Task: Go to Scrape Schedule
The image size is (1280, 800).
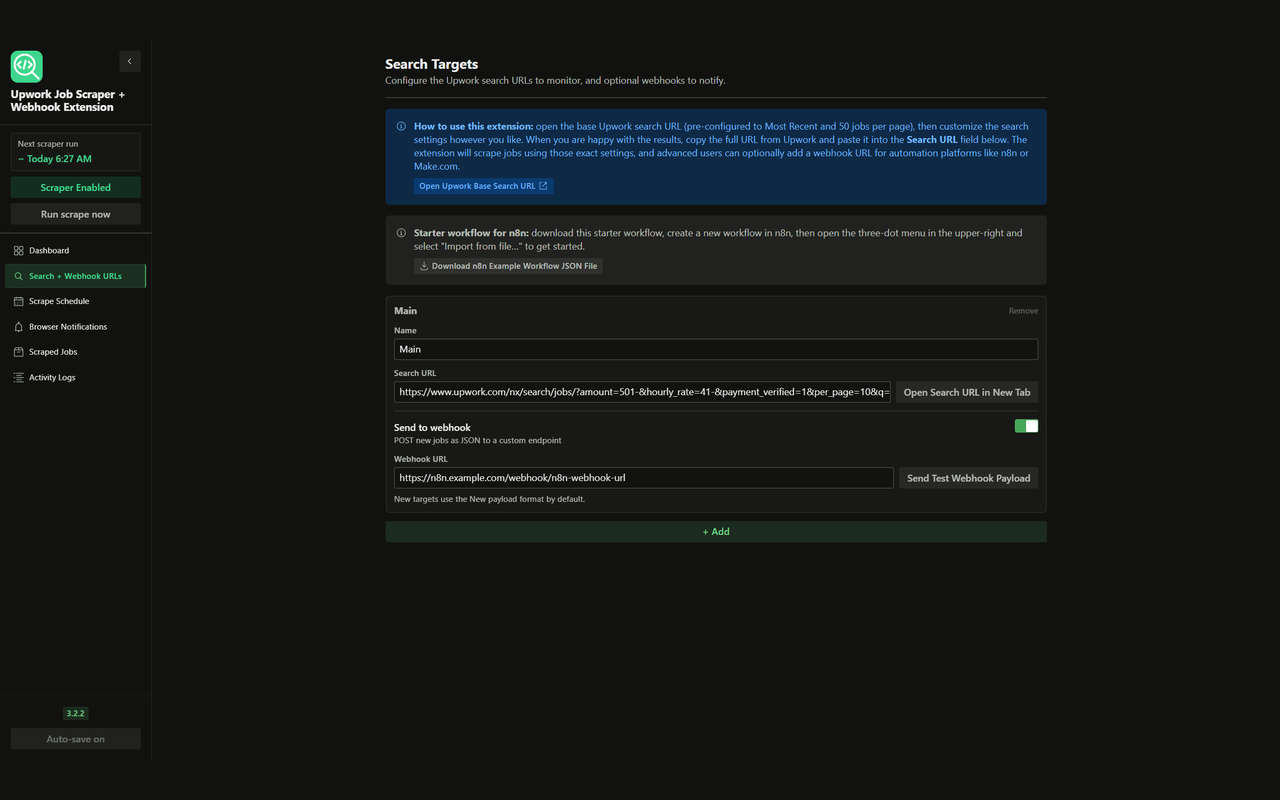Action: coord(76,301)
